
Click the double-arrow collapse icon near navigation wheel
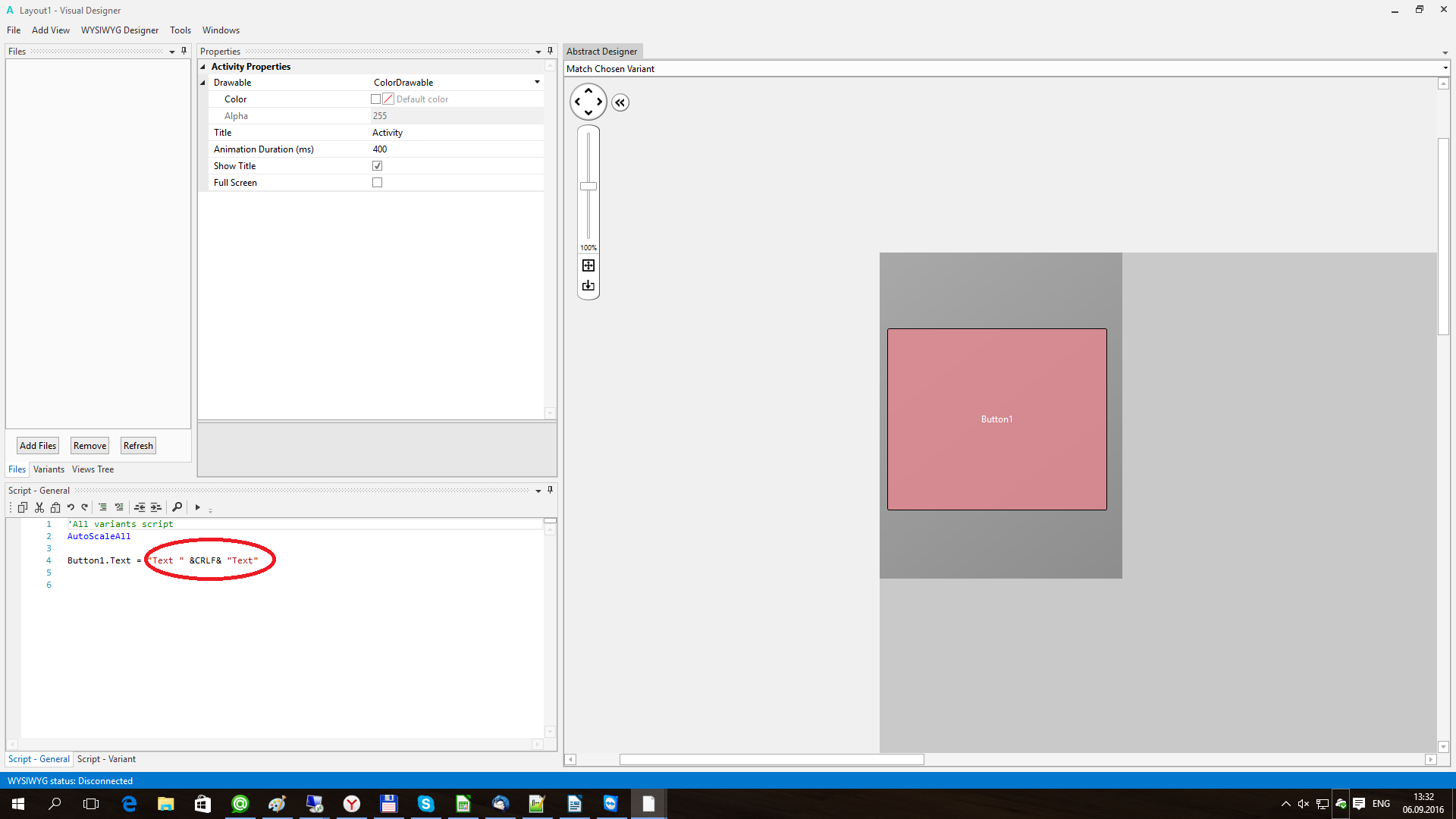tap(620, 103)
